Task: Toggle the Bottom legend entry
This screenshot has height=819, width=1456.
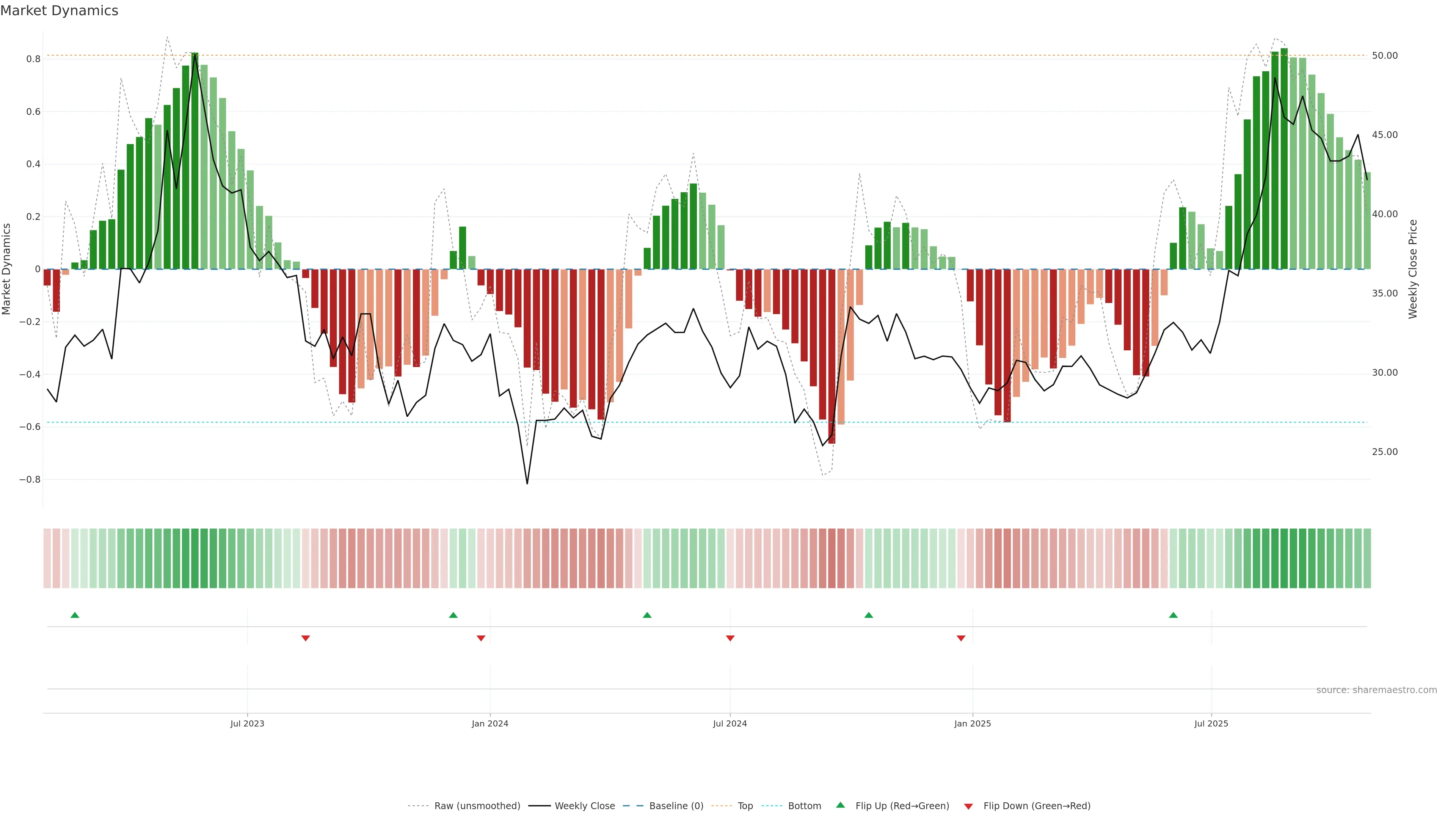Action: point(804,806)
